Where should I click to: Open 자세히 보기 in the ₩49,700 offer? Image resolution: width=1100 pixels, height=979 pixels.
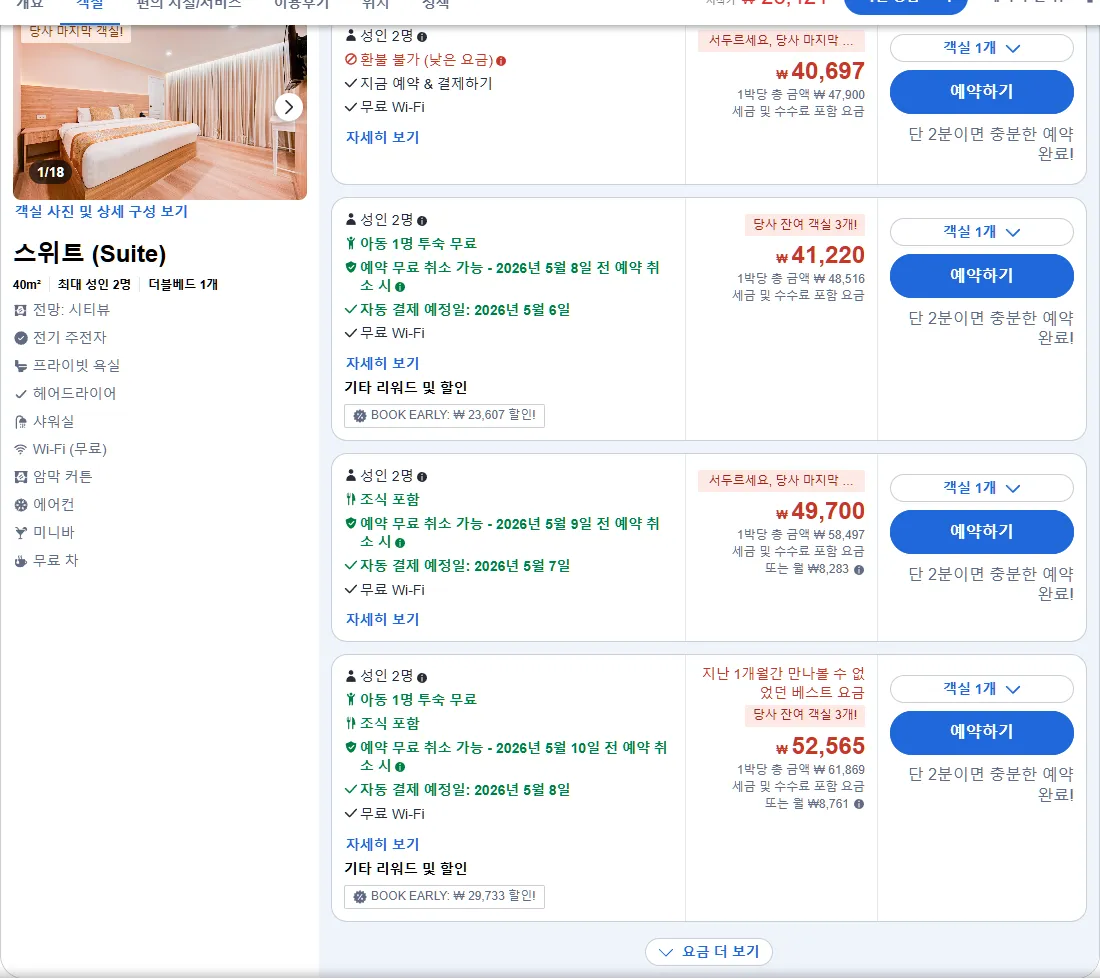click(x=382, y=619)
